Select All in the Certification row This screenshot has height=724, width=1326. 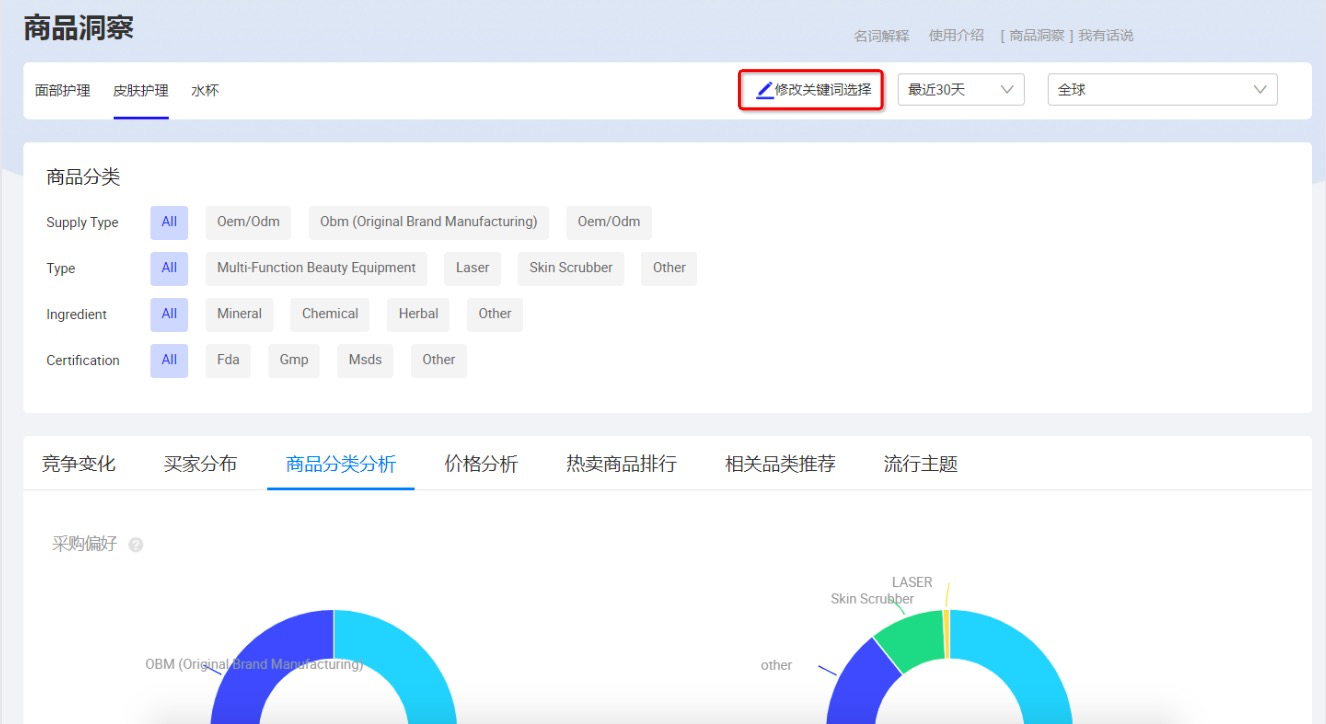169,360
